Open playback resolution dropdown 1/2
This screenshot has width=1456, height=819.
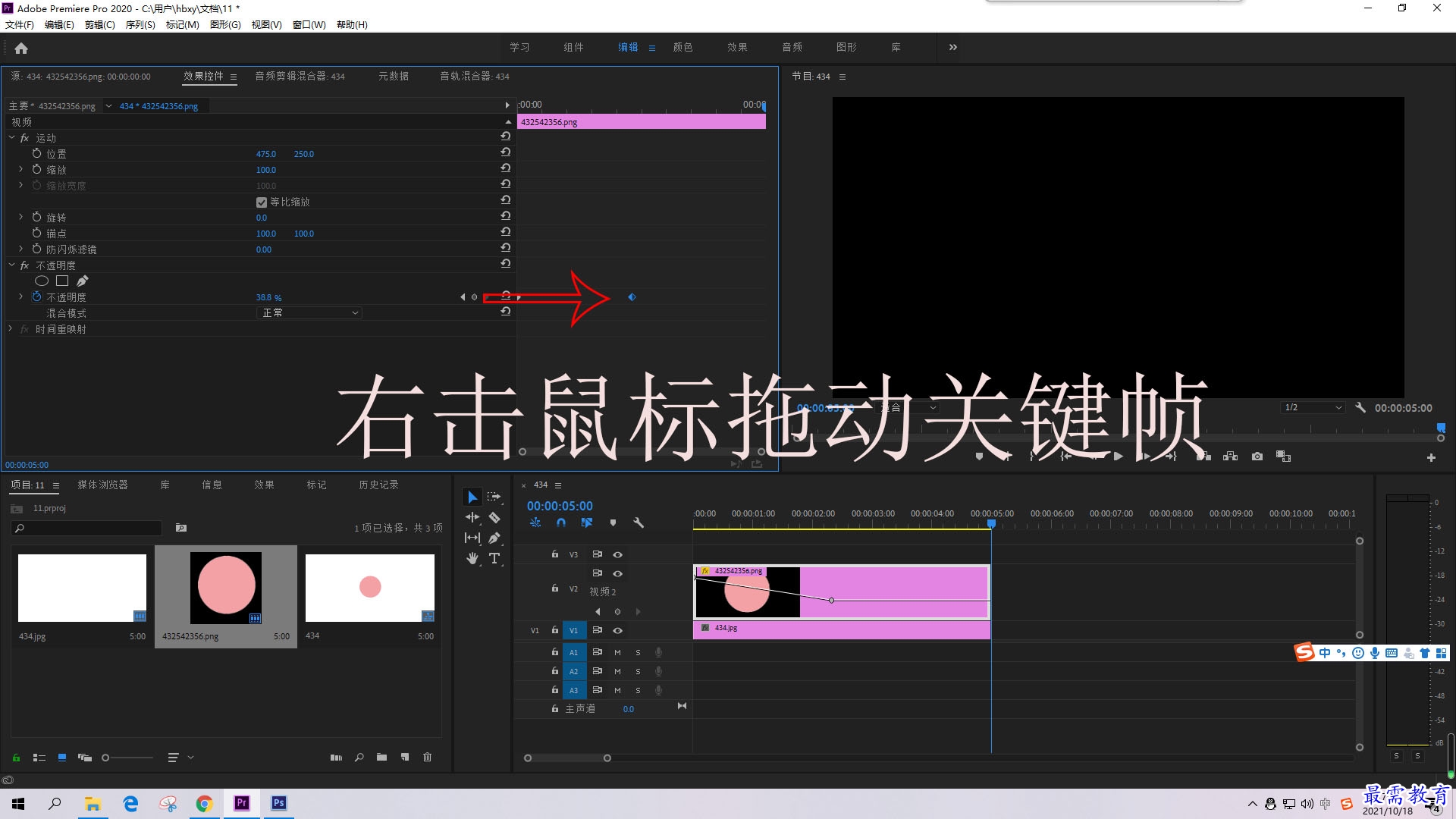[1312, 407]
